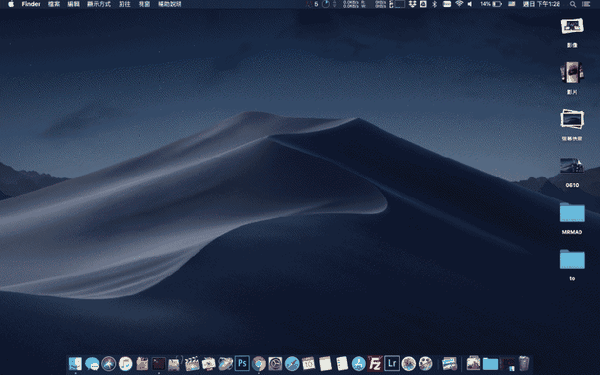Image resolution: width=600 pixels, height=375 pixels.
Task: Open the Trash in the Dock
Action: click(x=524, y=363)
